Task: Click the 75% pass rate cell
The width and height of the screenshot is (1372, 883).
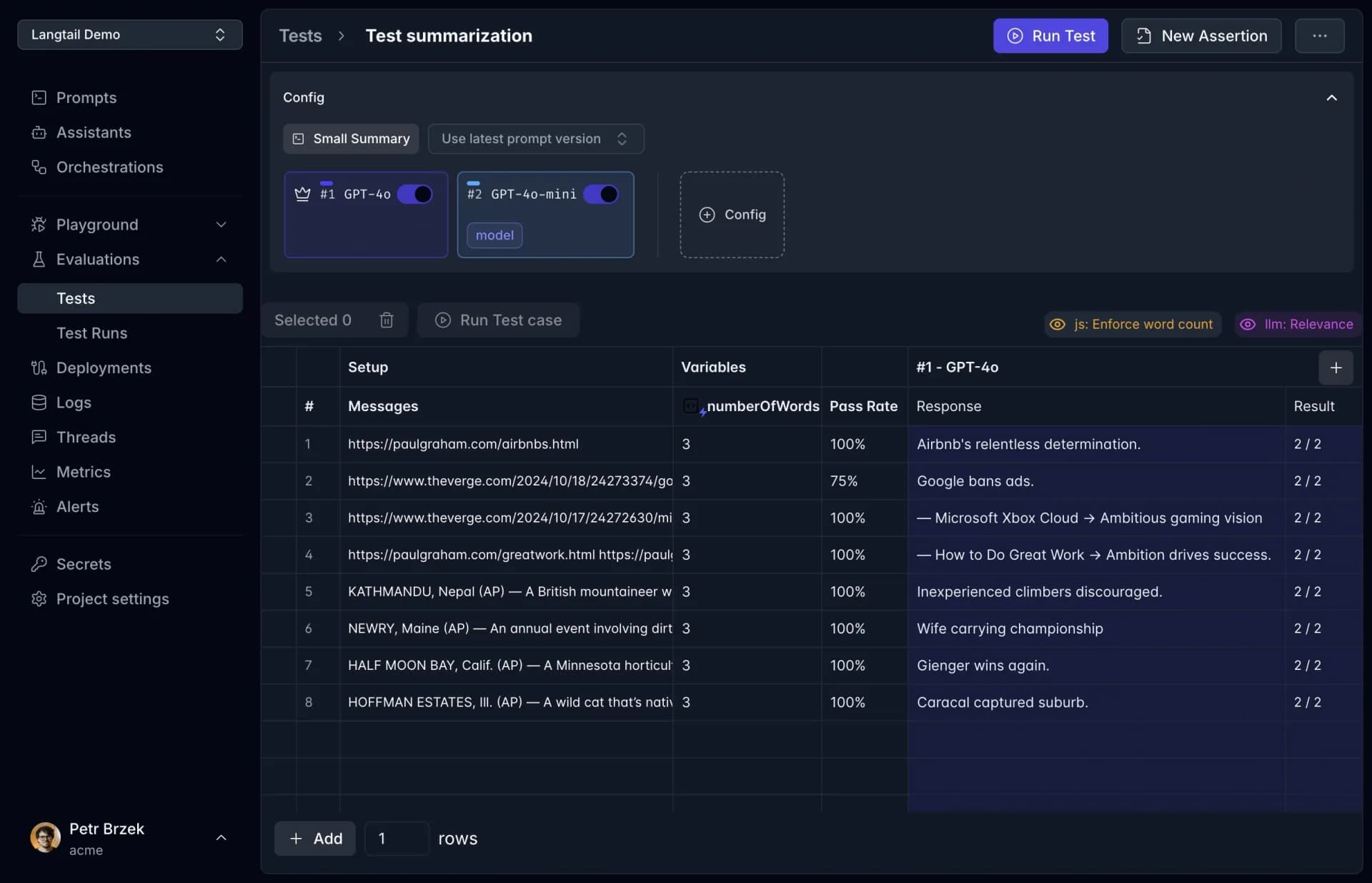Action: pyautogui.click(x=865, y=481)
